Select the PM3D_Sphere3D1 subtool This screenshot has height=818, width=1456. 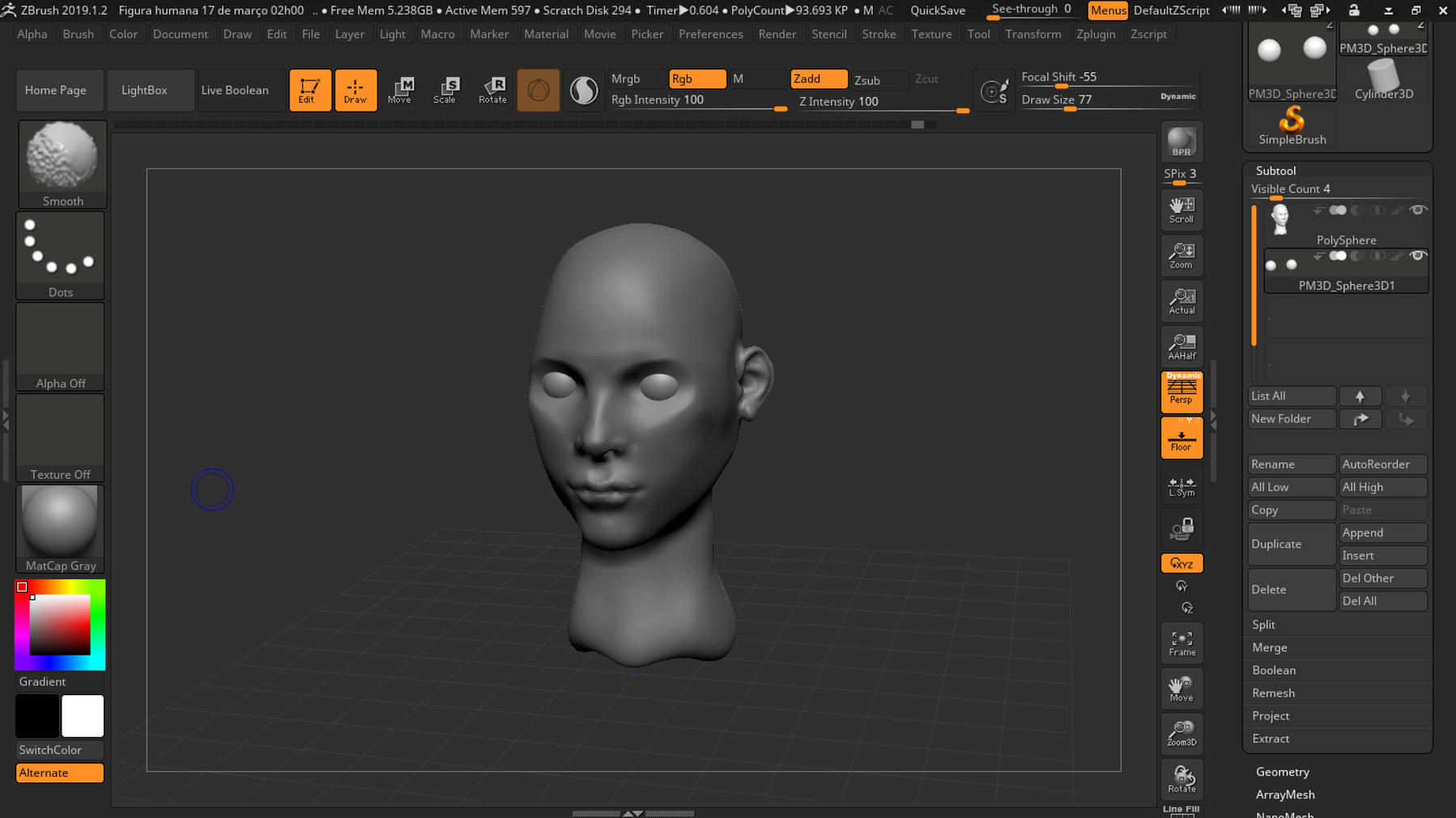click(x=1346, y=285)
